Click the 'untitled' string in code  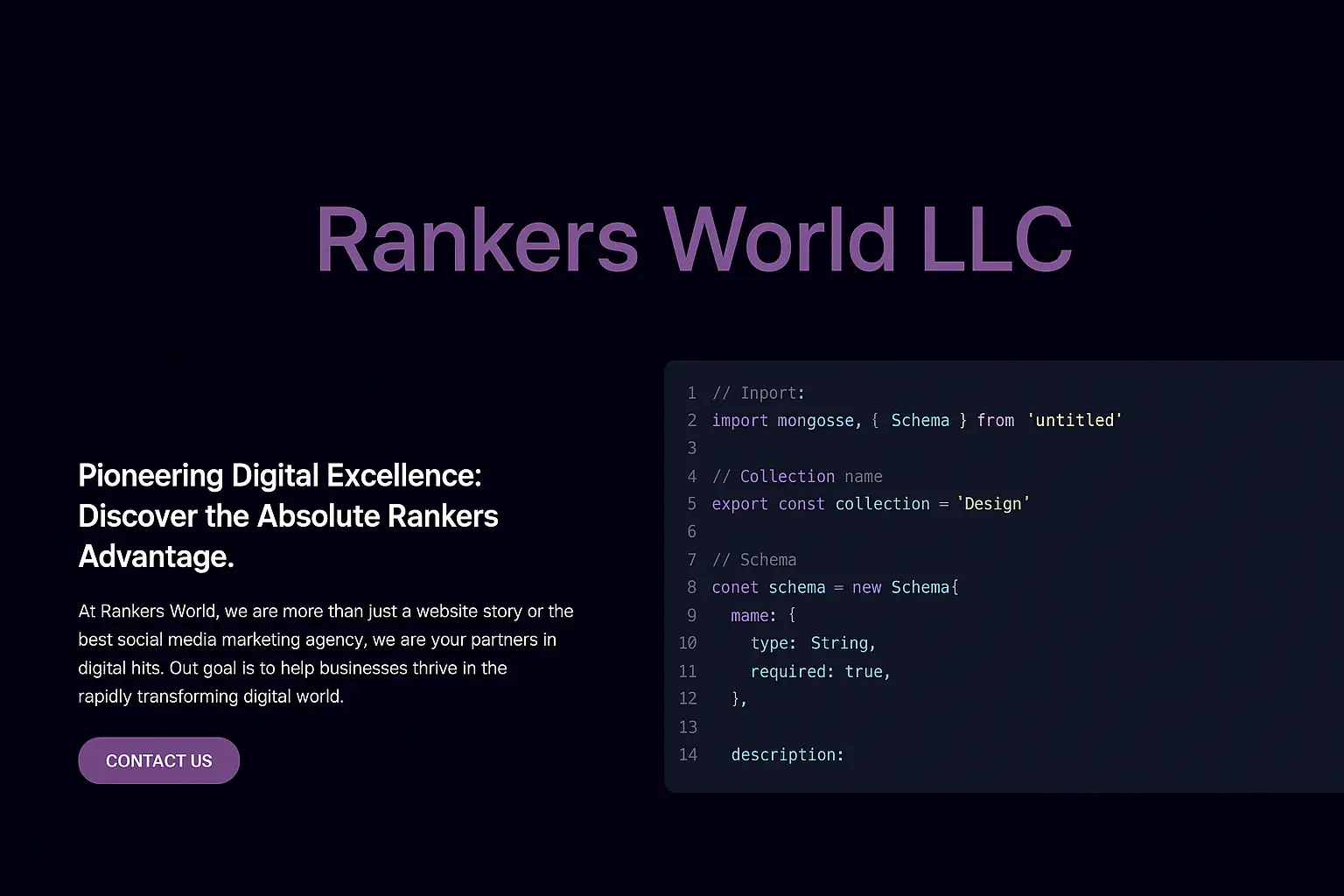coord(1074,421)
